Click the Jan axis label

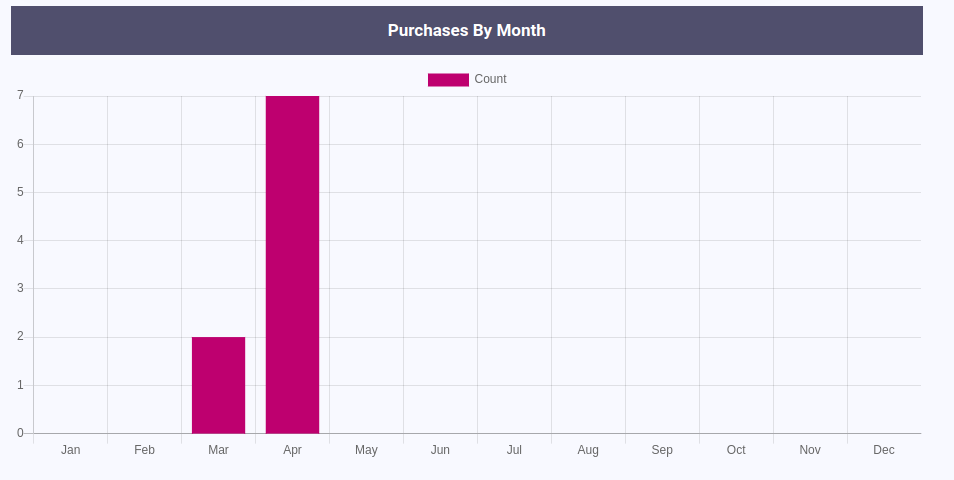coord(70,450)
